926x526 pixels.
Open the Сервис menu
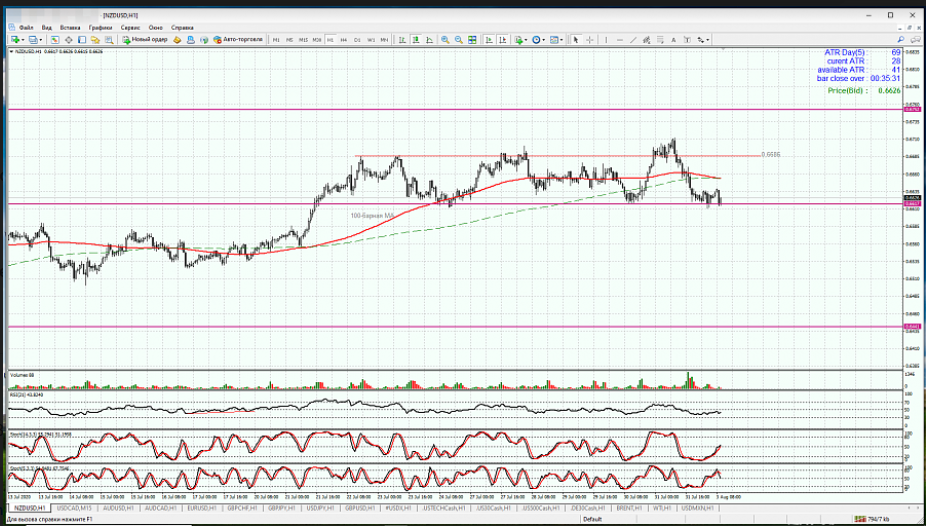[x=131, y=27]
